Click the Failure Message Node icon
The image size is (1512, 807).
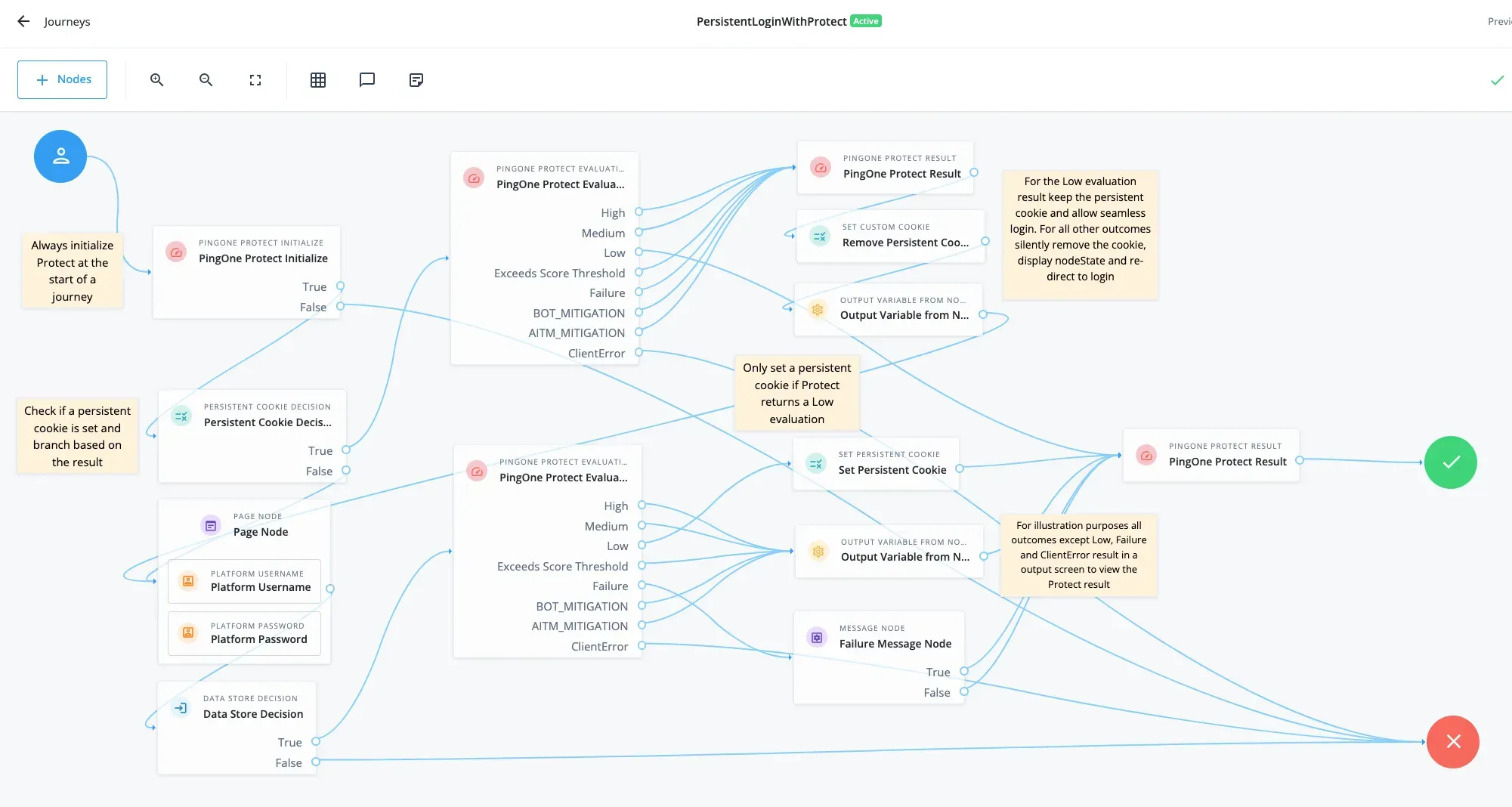point(817,637)
